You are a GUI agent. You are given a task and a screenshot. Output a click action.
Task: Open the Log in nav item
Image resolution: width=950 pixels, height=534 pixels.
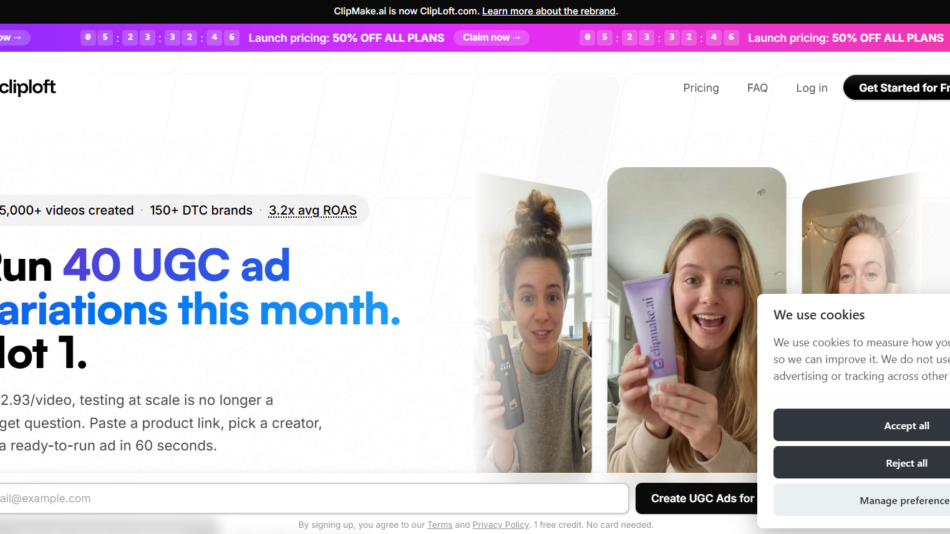coord(811,88)
